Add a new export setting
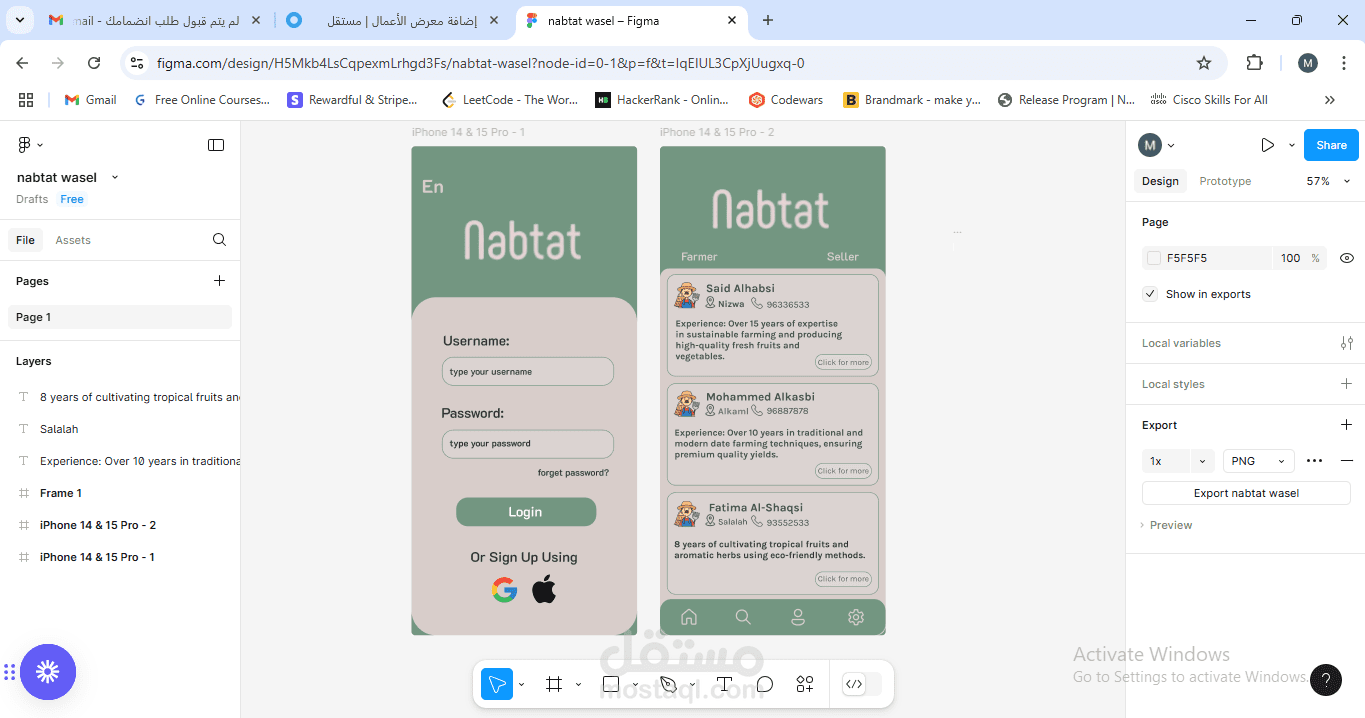 pyautogui.click(x=1346, y=425)
